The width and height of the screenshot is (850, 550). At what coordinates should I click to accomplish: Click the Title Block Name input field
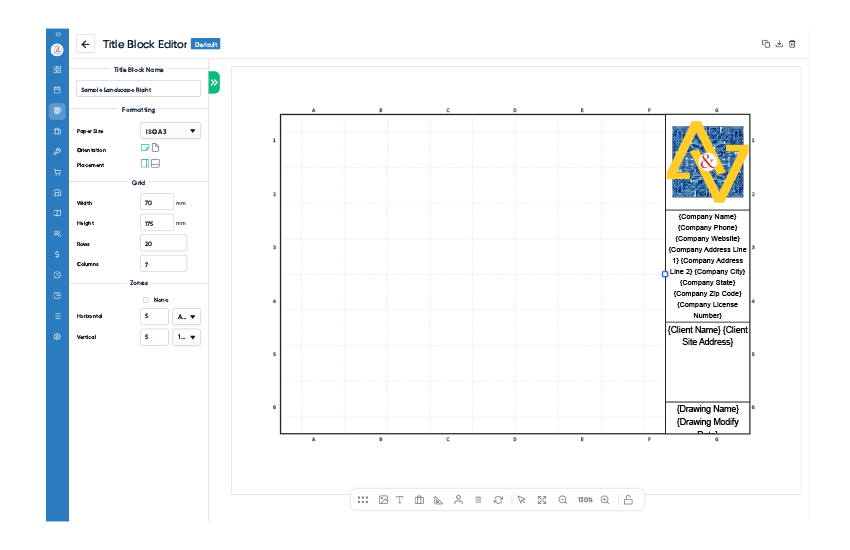click(138, 89)
